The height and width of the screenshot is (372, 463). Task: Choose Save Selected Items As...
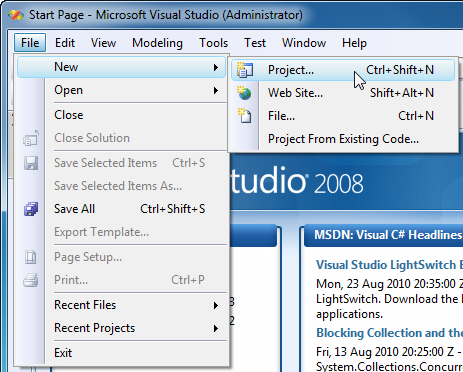122,186
